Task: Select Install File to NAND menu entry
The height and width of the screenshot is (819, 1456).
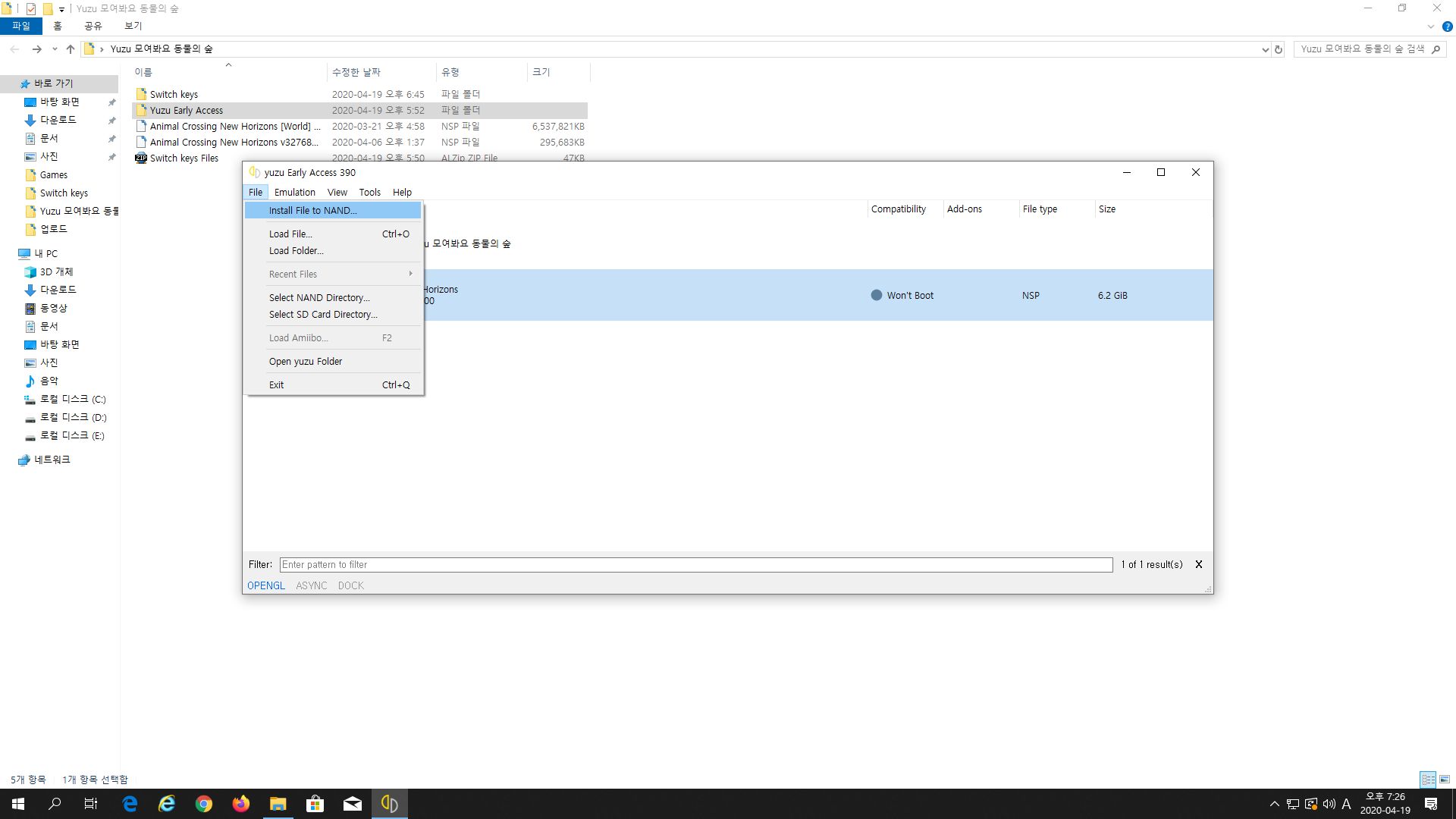Action: pos(312,210)
